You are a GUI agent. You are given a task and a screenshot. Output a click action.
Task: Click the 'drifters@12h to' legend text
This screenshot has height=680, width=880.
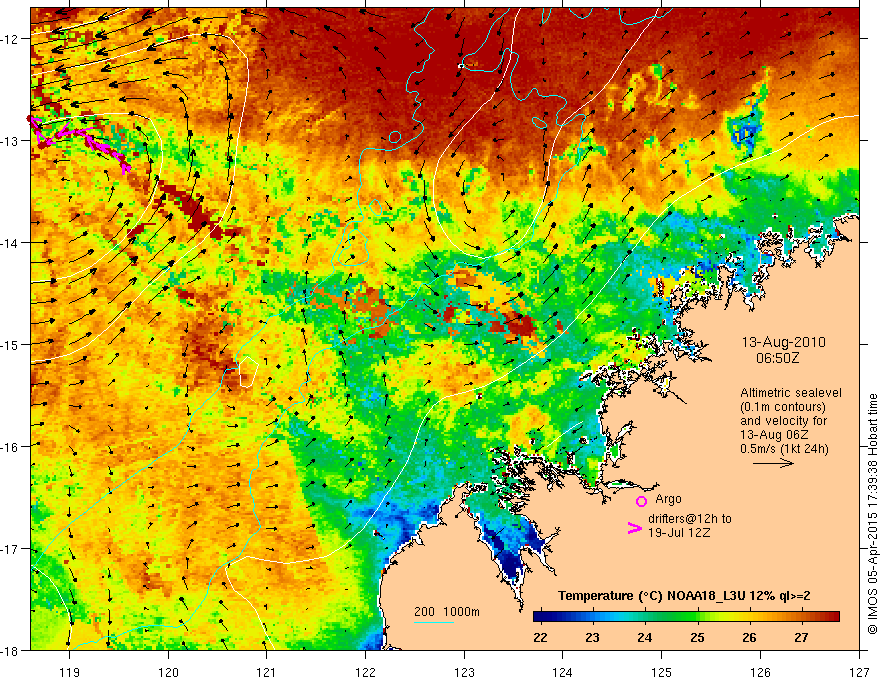coord(690,519)
